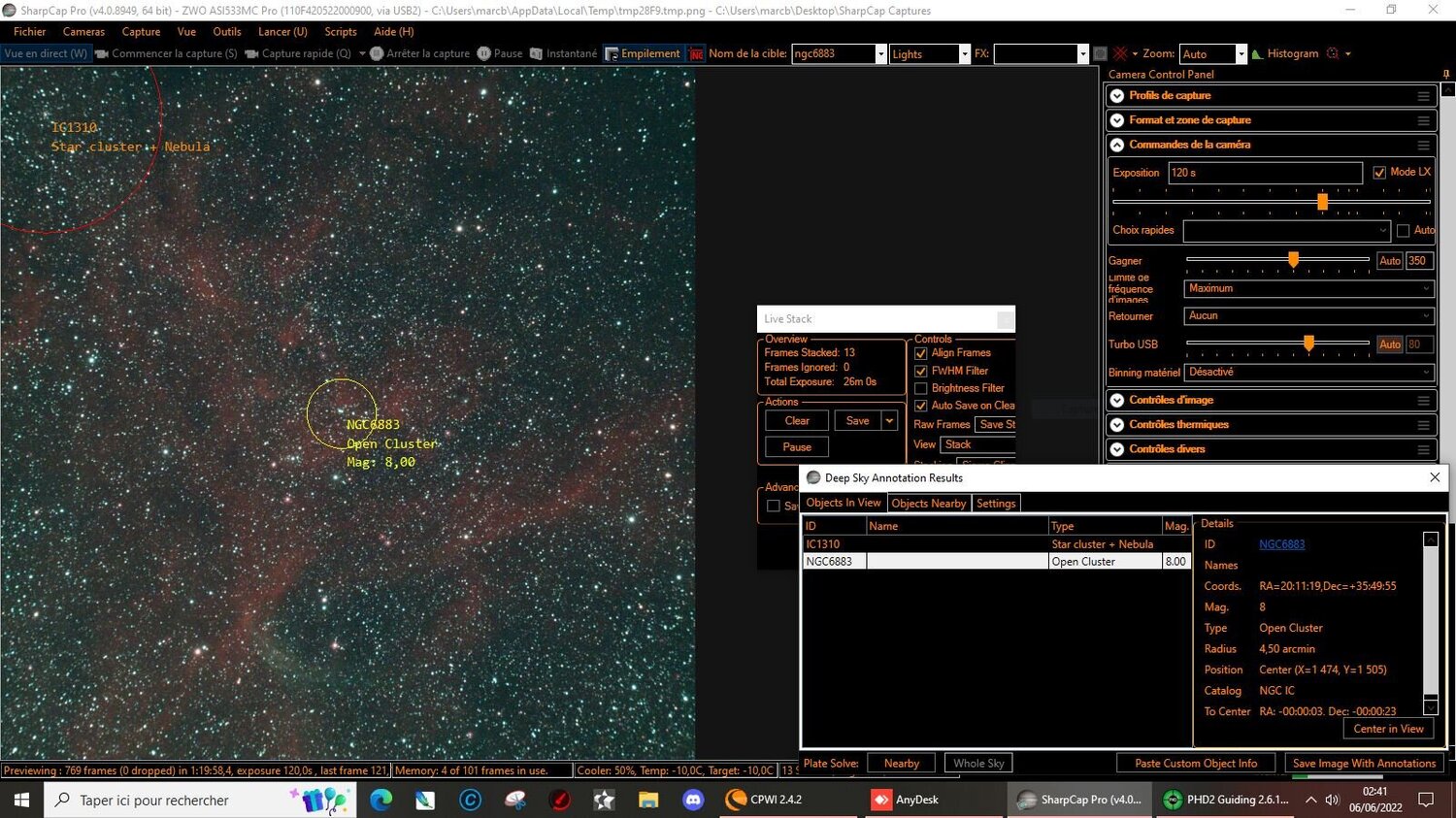Click the Center in View button

(1388, 728)
